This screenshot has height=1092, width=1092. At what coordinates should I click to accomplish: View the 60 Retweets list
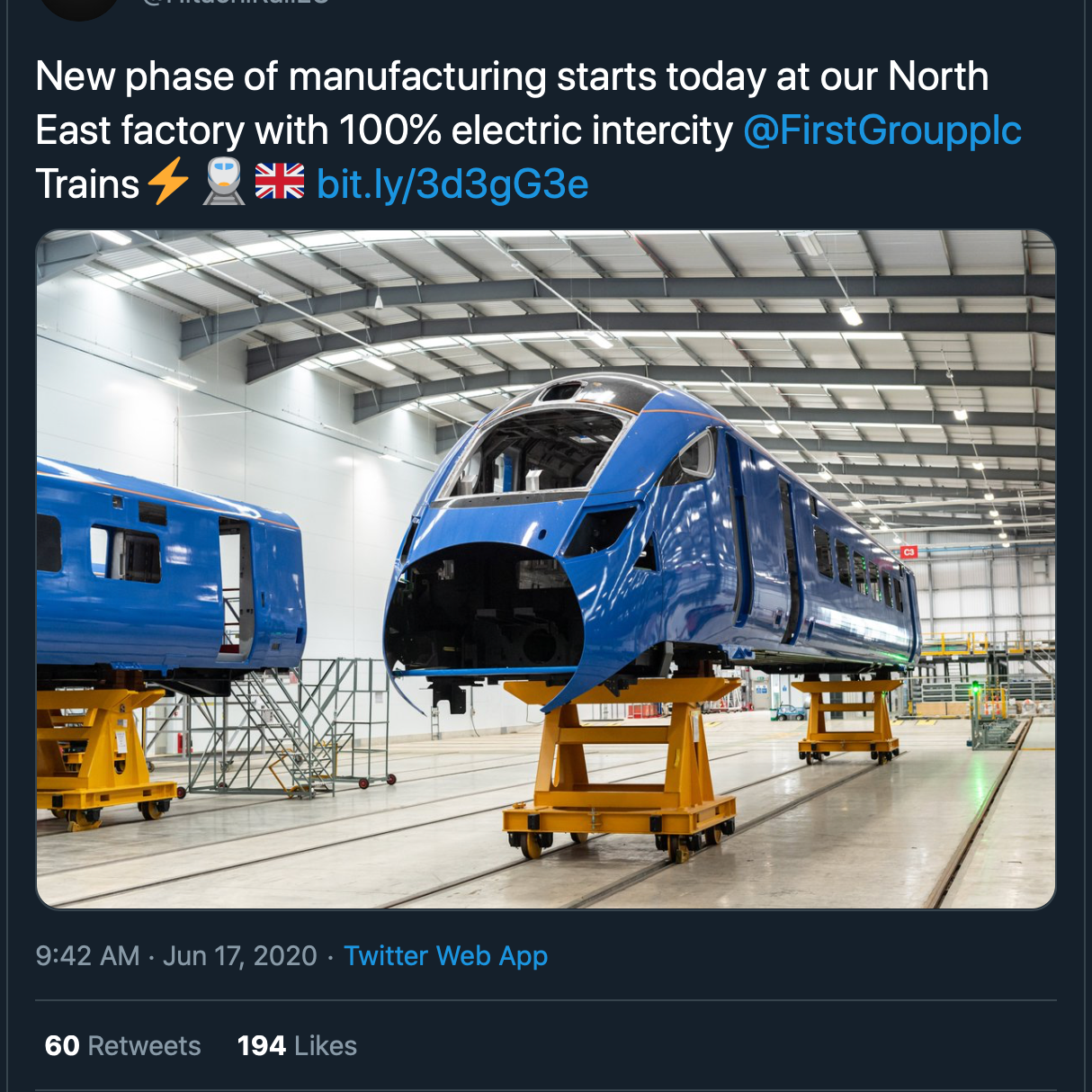pos(123,1045)
